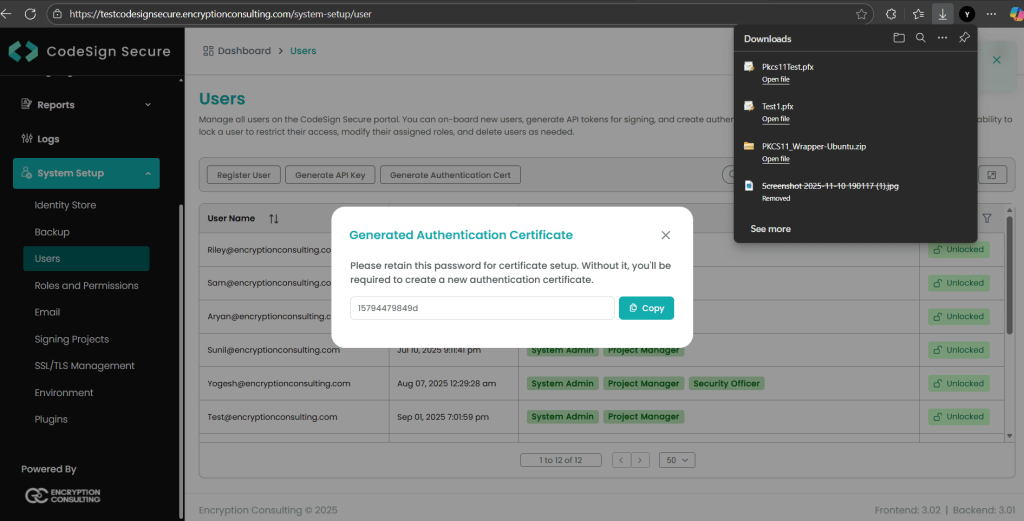Click the Logs sliders icon

(x=27, y=138)
